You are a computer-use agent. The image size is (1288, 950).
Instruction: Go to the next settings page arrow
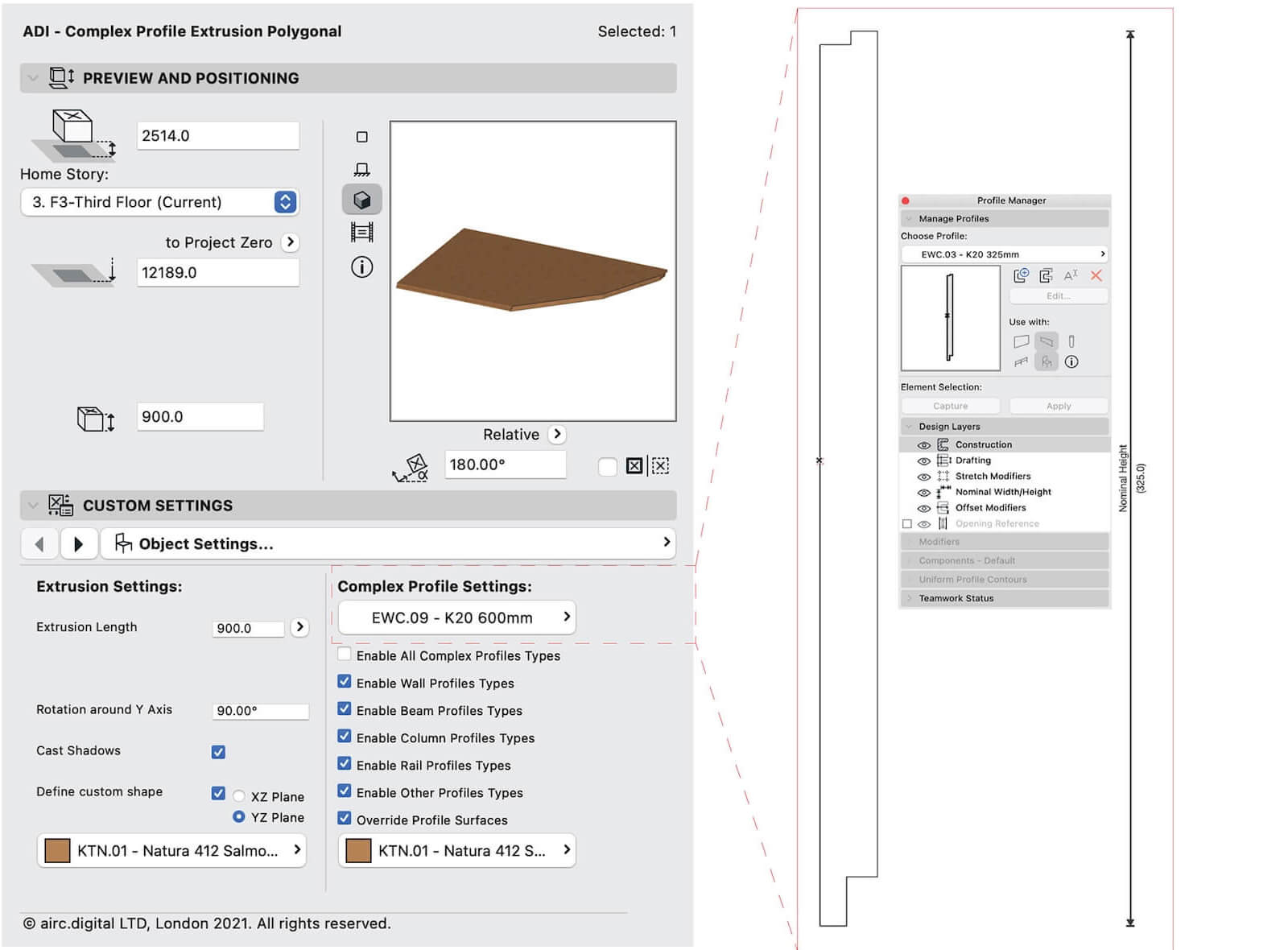(78, 543)
